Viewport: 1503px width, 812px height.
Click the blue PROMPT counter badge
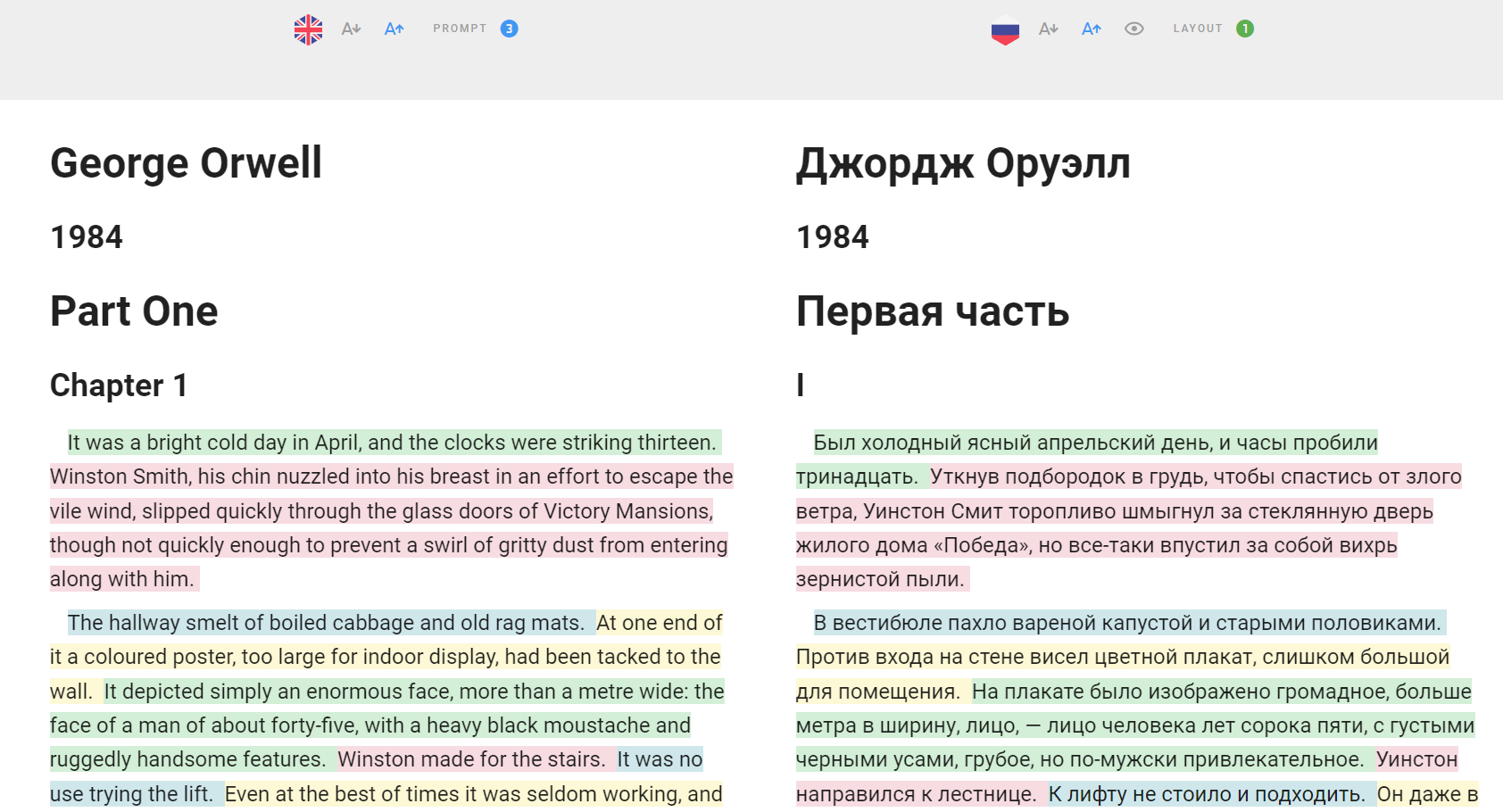coord(509,28)
